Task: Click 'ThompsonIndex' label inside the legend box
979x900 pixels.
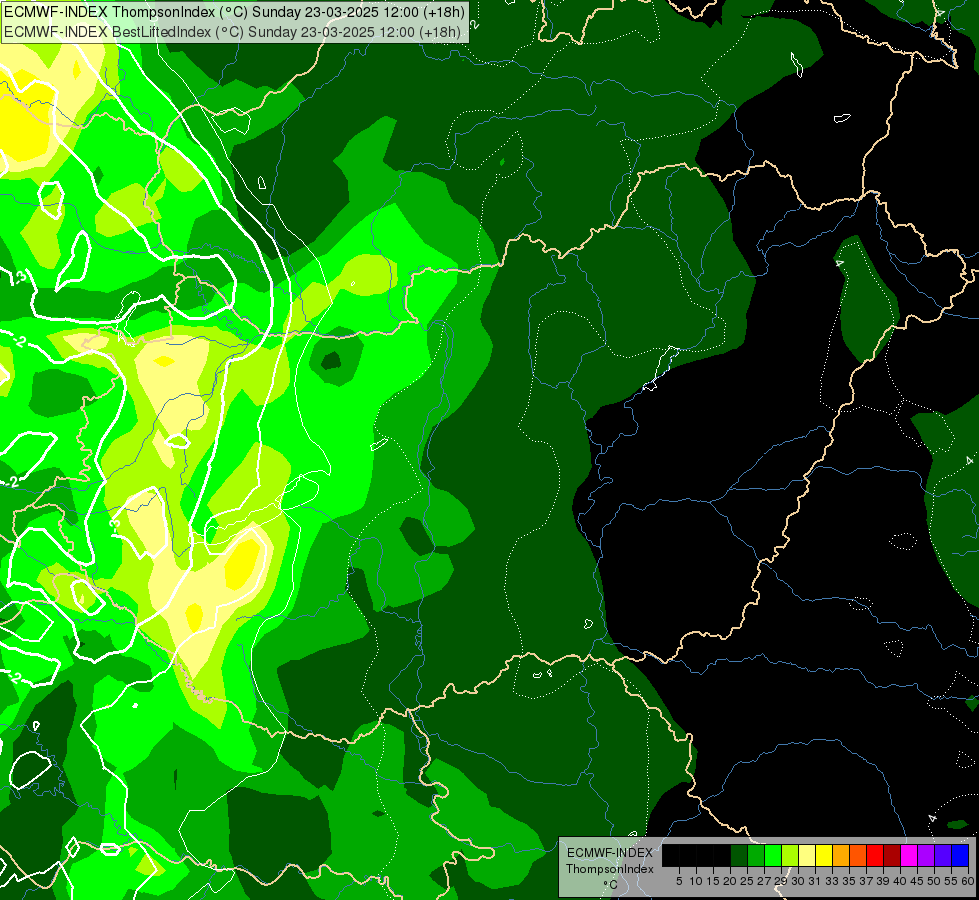Action: coord(609,869)
